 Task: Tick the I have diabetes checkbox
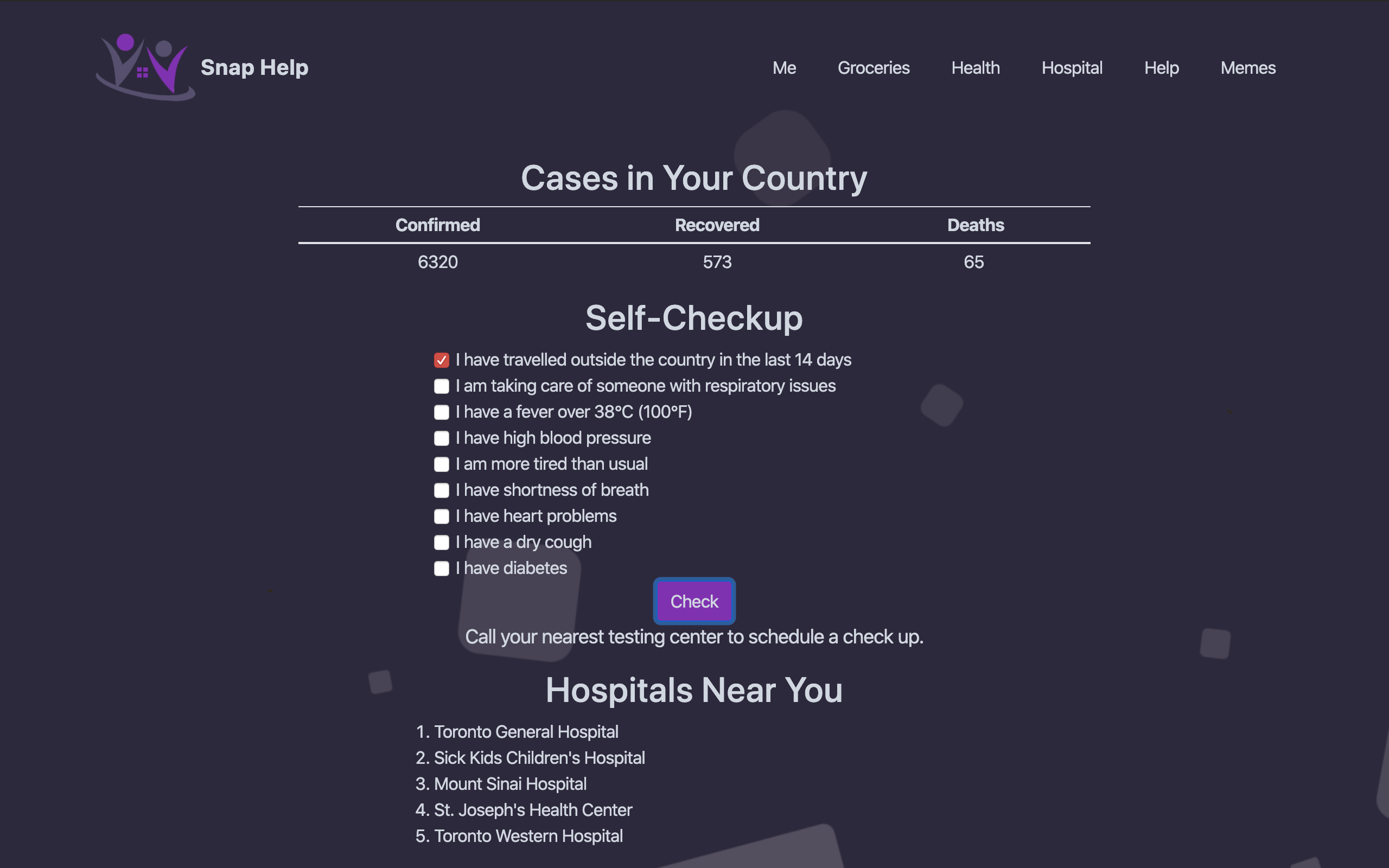441,569
